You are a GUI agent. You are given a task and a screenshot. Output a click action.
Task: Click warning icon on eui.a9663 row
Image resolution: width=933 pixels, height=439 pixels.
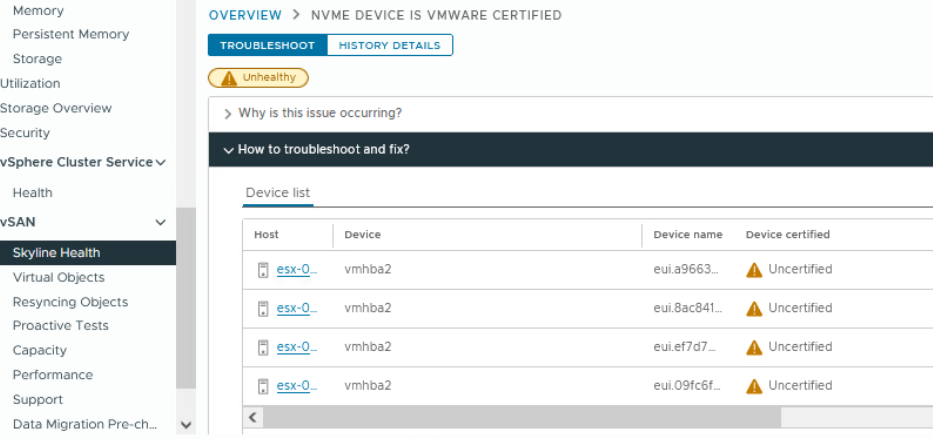[x=754, y=270]
